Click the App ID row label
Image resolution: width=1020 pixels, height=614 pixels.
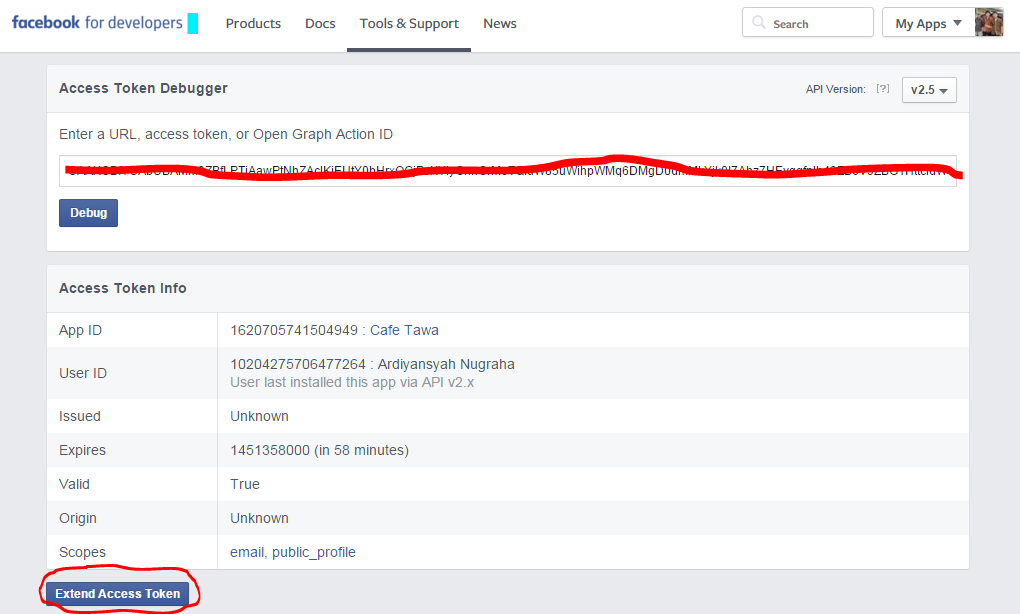[x=81, y=330]
